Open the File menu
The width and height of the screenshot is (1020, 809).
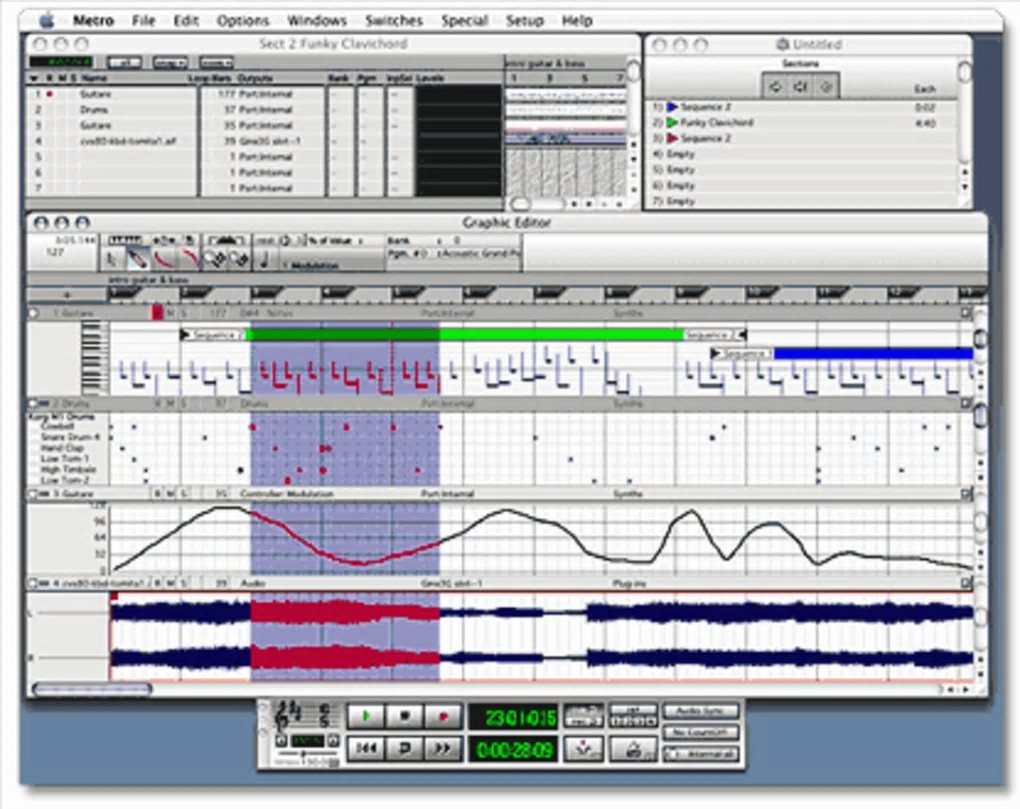[x=143, y=21]
